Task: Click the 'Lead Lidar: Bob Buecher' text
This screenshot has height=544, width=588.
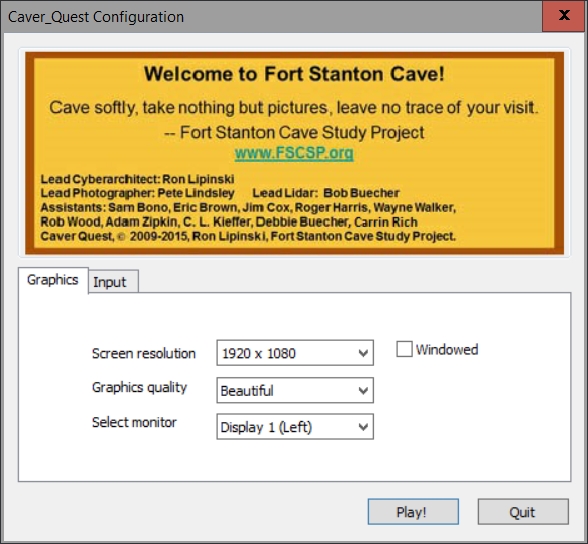Action: tap(326, 193)
